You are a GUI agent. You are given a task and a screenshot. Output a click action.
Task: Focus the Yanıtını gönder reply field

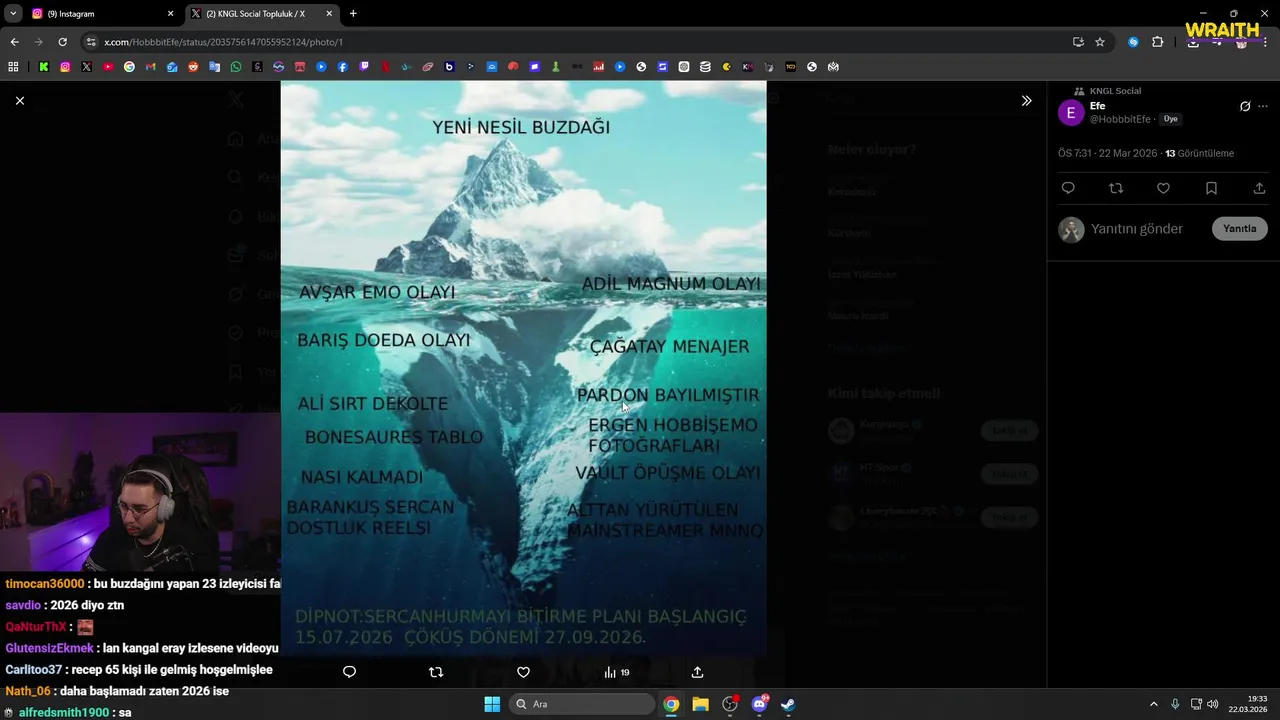(x=1137, y=229)
